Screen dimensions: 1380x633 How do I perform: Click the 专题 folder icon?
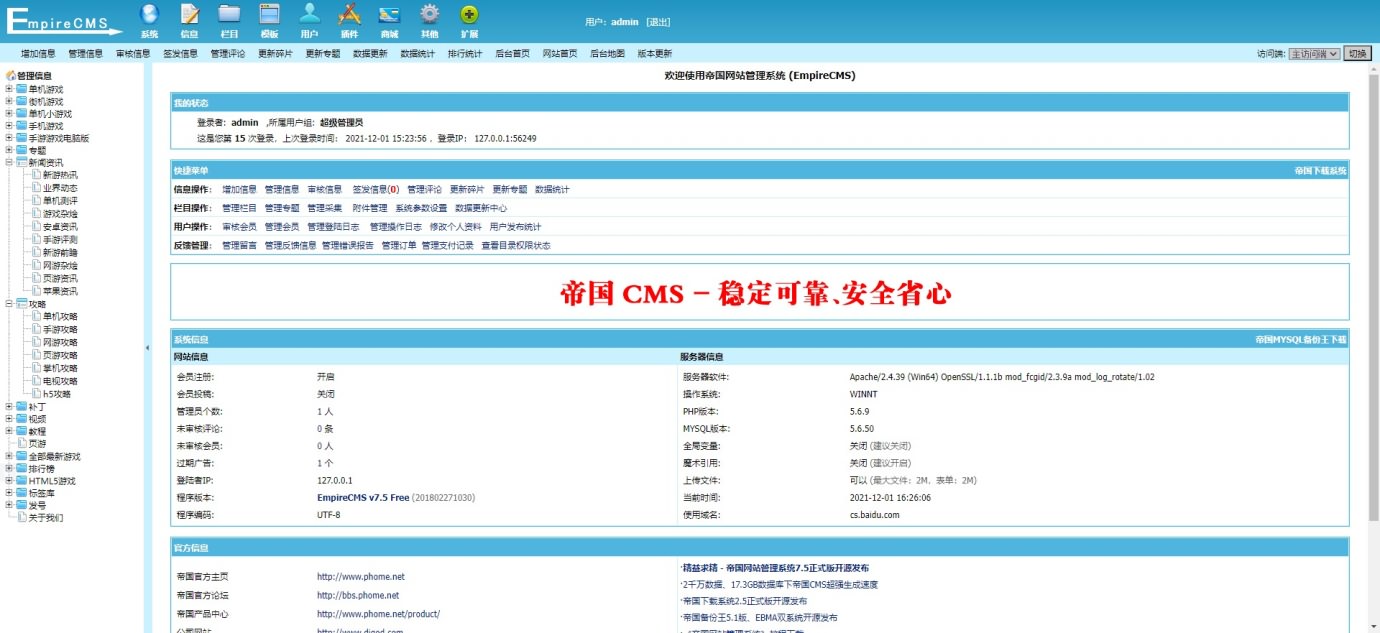pos(22,150)
